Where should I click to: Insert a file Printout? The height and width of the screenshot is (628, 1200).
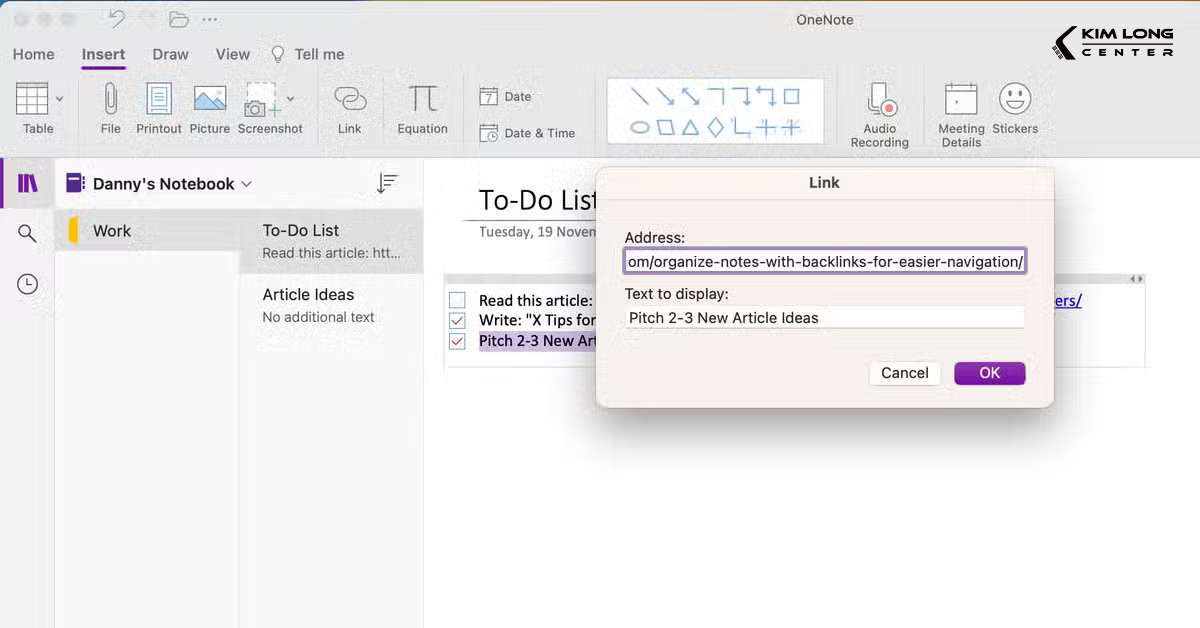click(x=158, y=108)
